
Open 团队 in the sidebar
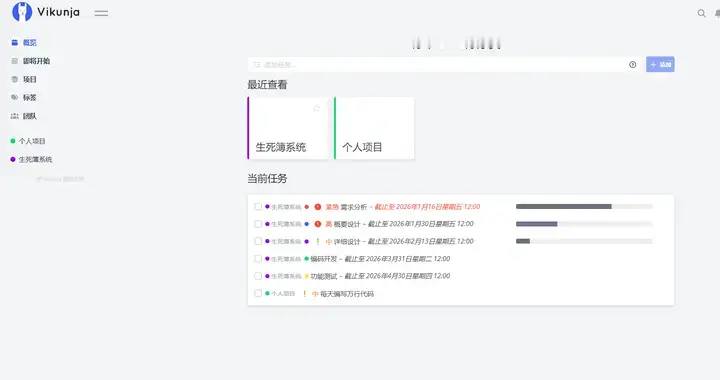pos(30,116)
